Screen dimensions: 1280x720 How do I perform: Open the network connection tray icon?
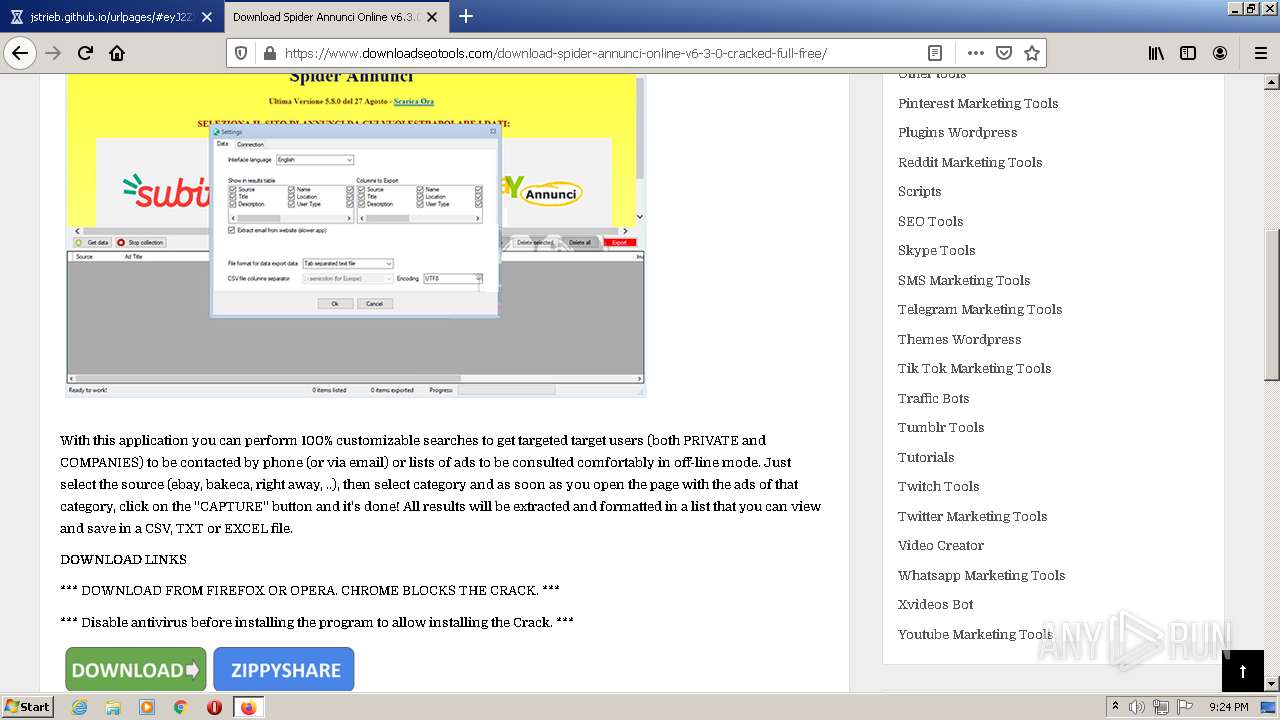[1161, 707]
